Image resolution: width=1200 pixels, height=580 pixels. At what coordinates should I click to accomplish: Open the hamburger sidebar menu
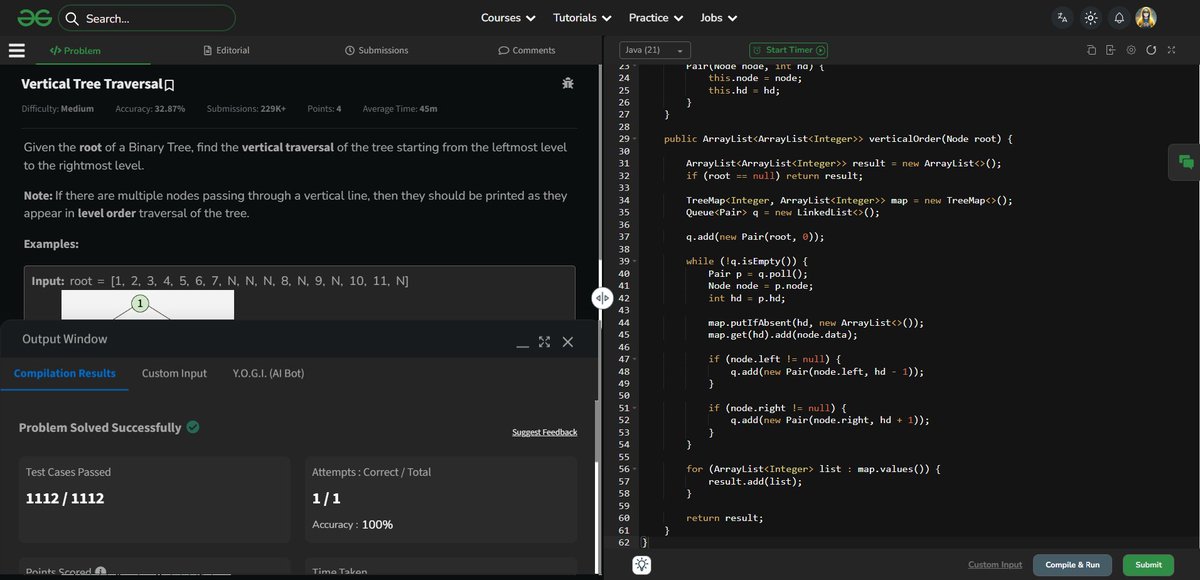pyautogui.click(x=16, y=50)
